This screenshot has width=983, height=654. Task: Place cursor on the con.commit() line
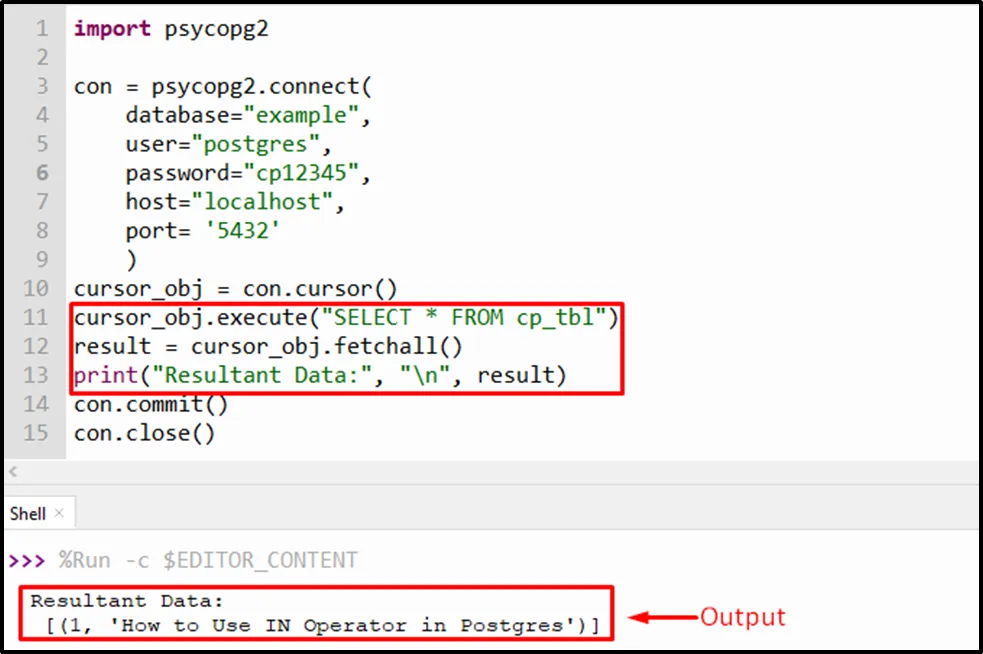tap(150, 405)
